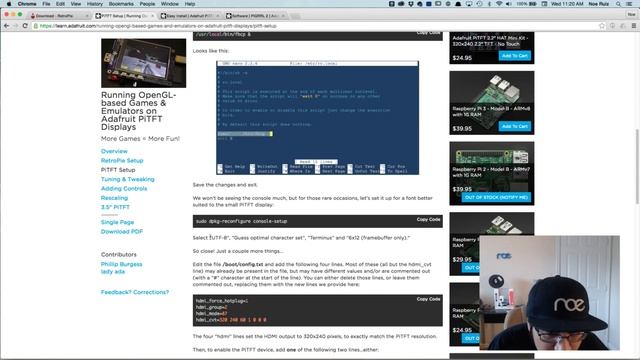Open the History menu

tap(95, 4)
